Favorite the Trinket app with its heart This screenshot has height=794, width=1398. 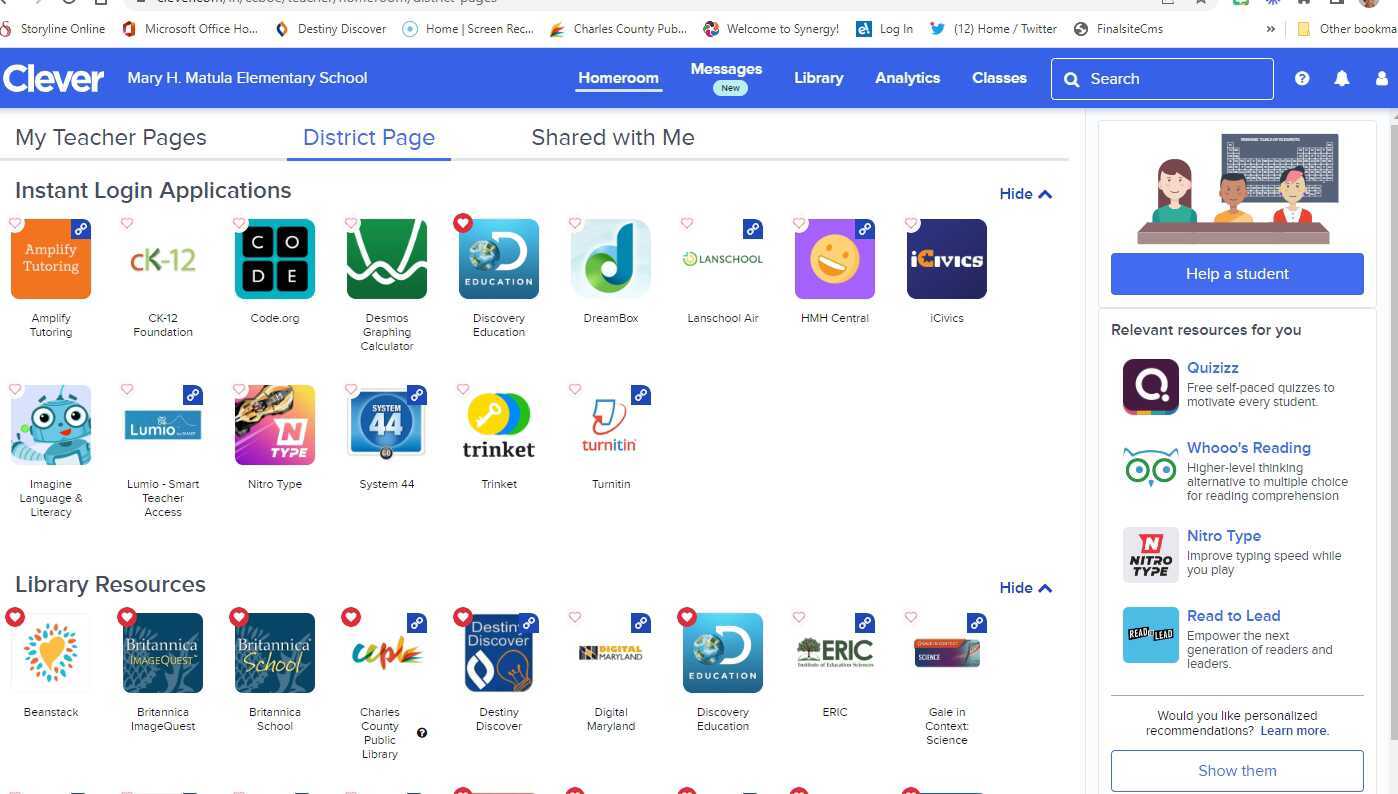pyautogui.click(x=463, y=389)
